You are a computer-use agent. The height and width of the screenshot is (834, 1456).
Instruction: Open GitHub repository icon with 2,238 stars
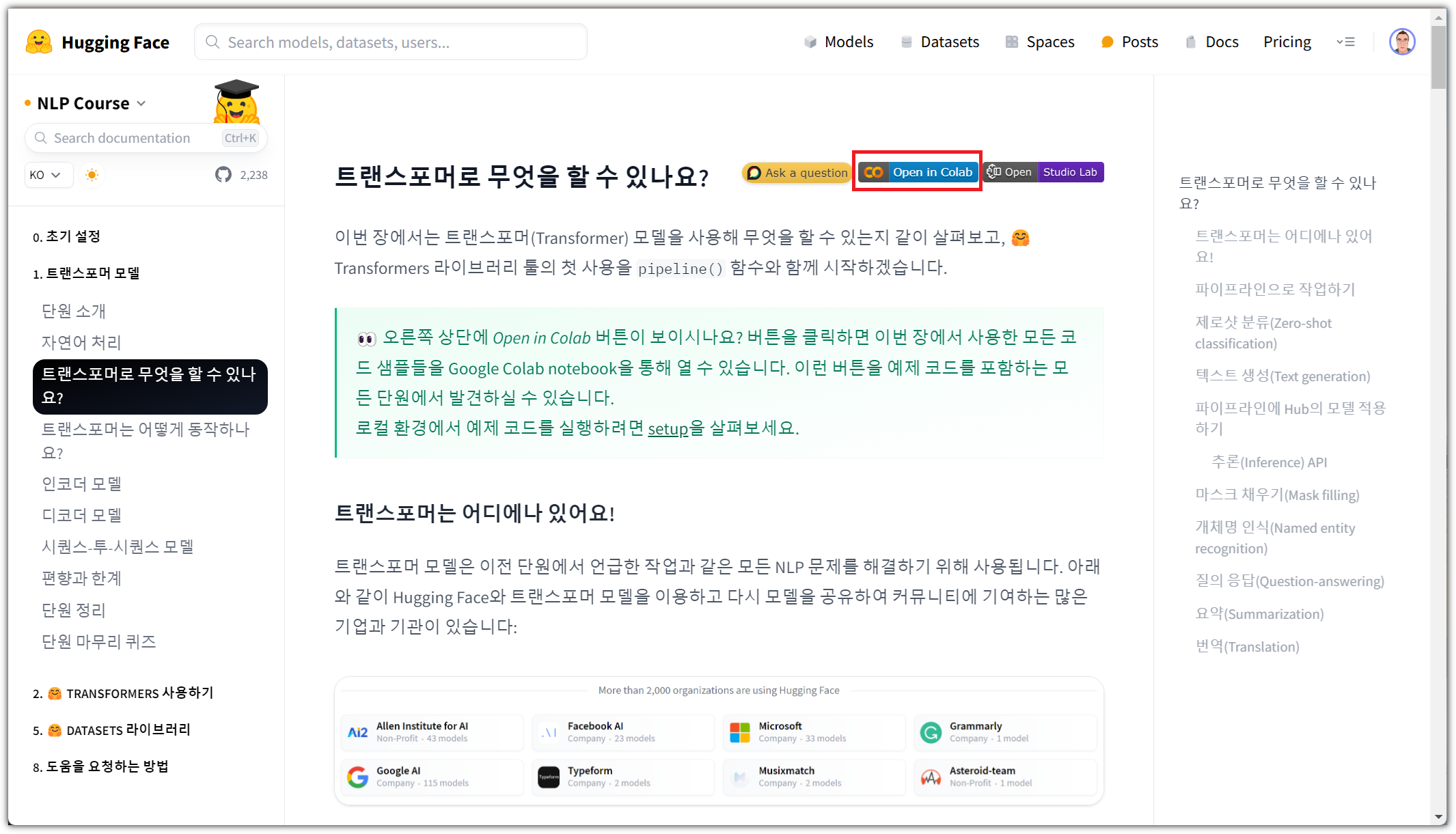click(x=223, y=175)
